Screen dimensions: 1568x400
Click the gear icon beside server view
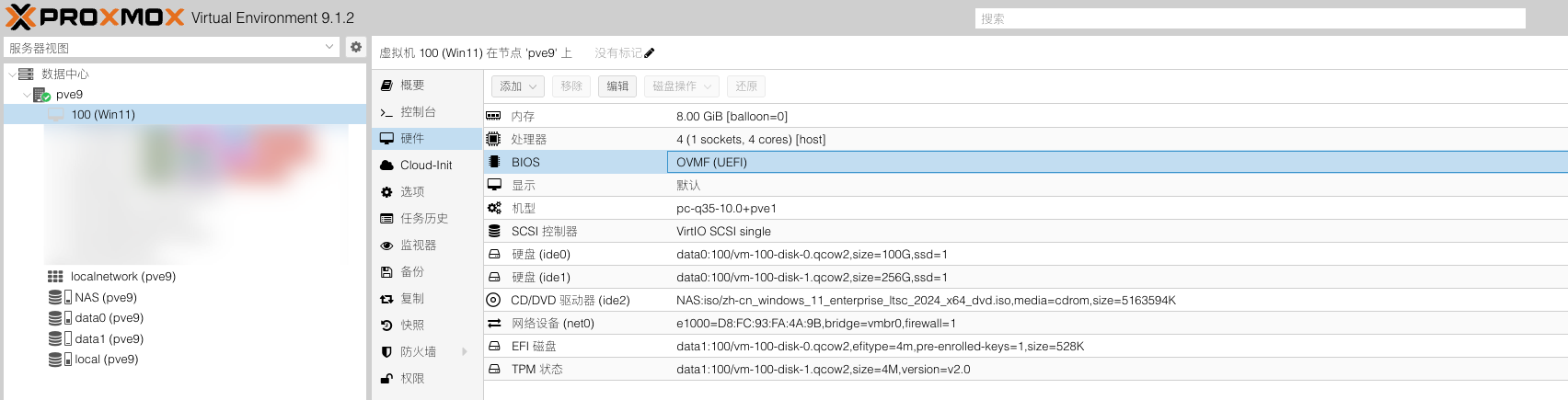click(x=356, y=47)
